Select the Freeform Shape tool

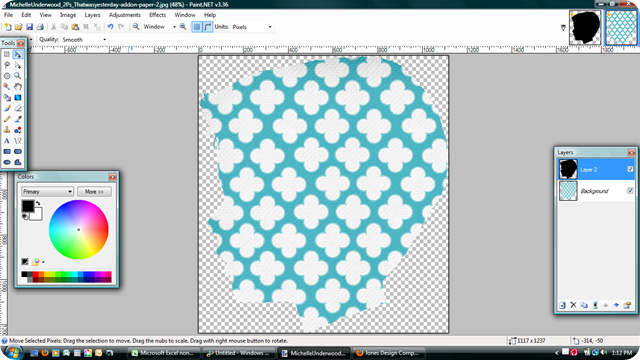click(x=18, y=162)
